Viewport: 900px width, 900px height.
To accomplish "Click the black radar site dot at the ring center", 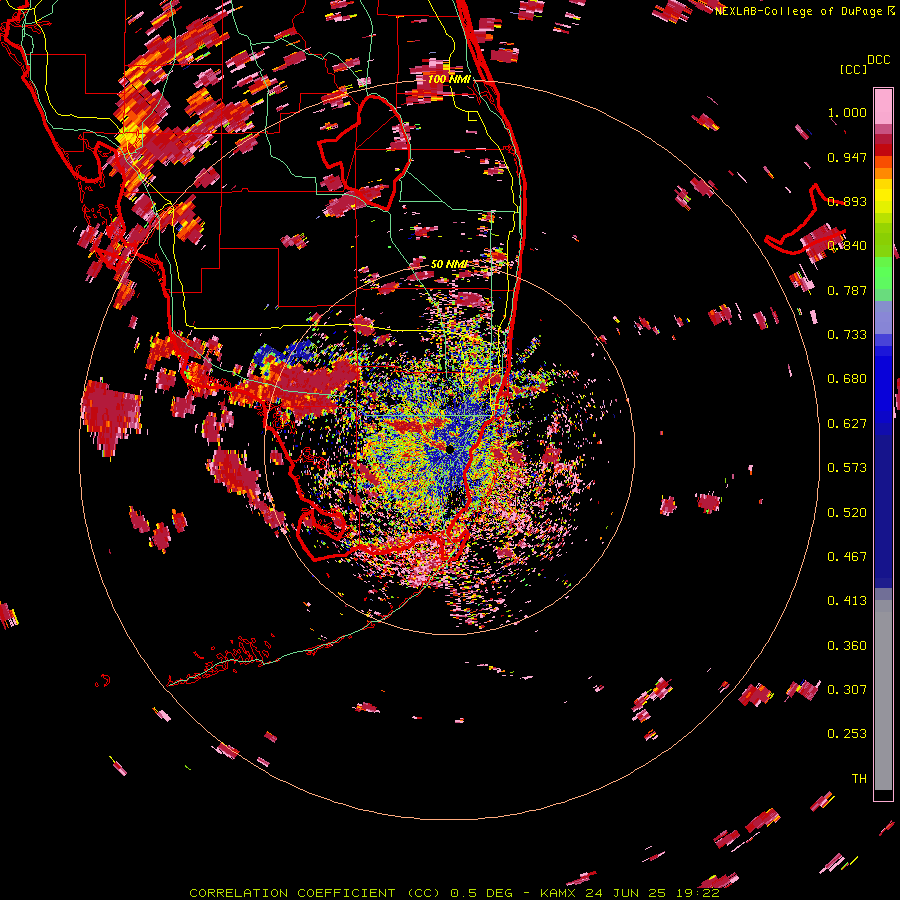I will 450,449.
